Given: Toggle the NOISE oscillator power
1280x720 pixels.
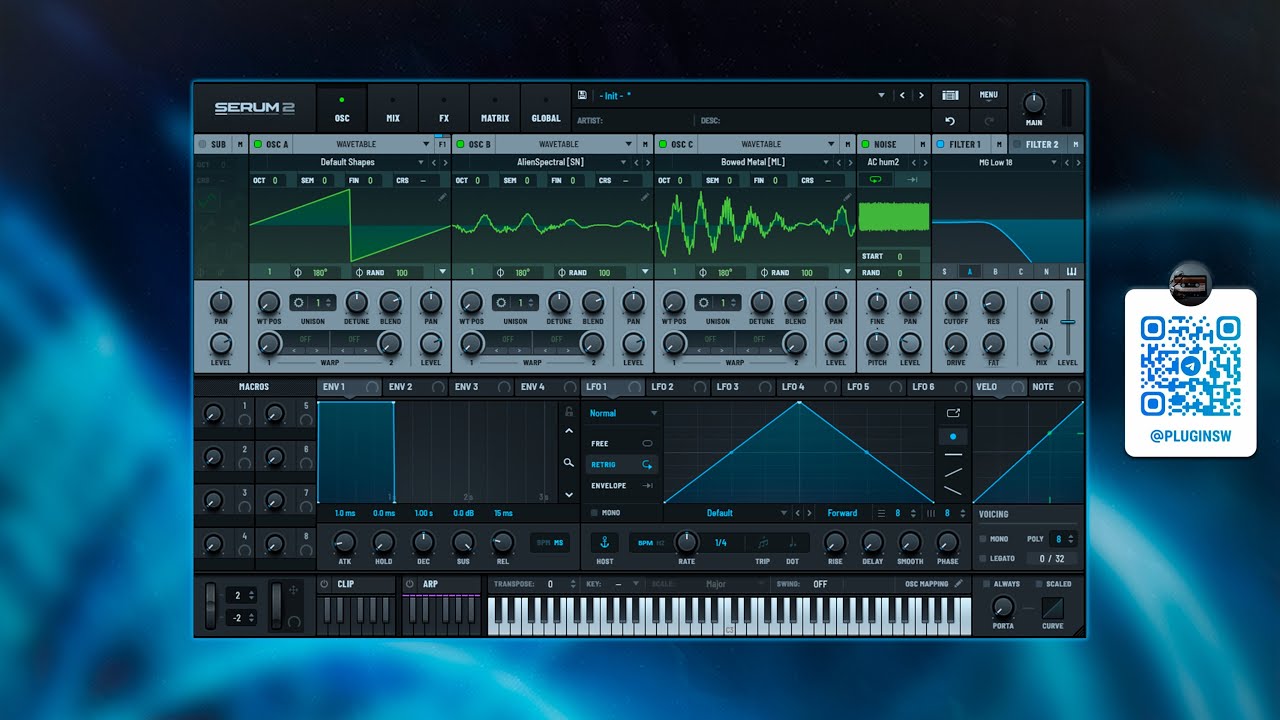Looking at the screenshot, I should [x=865, y=144].
